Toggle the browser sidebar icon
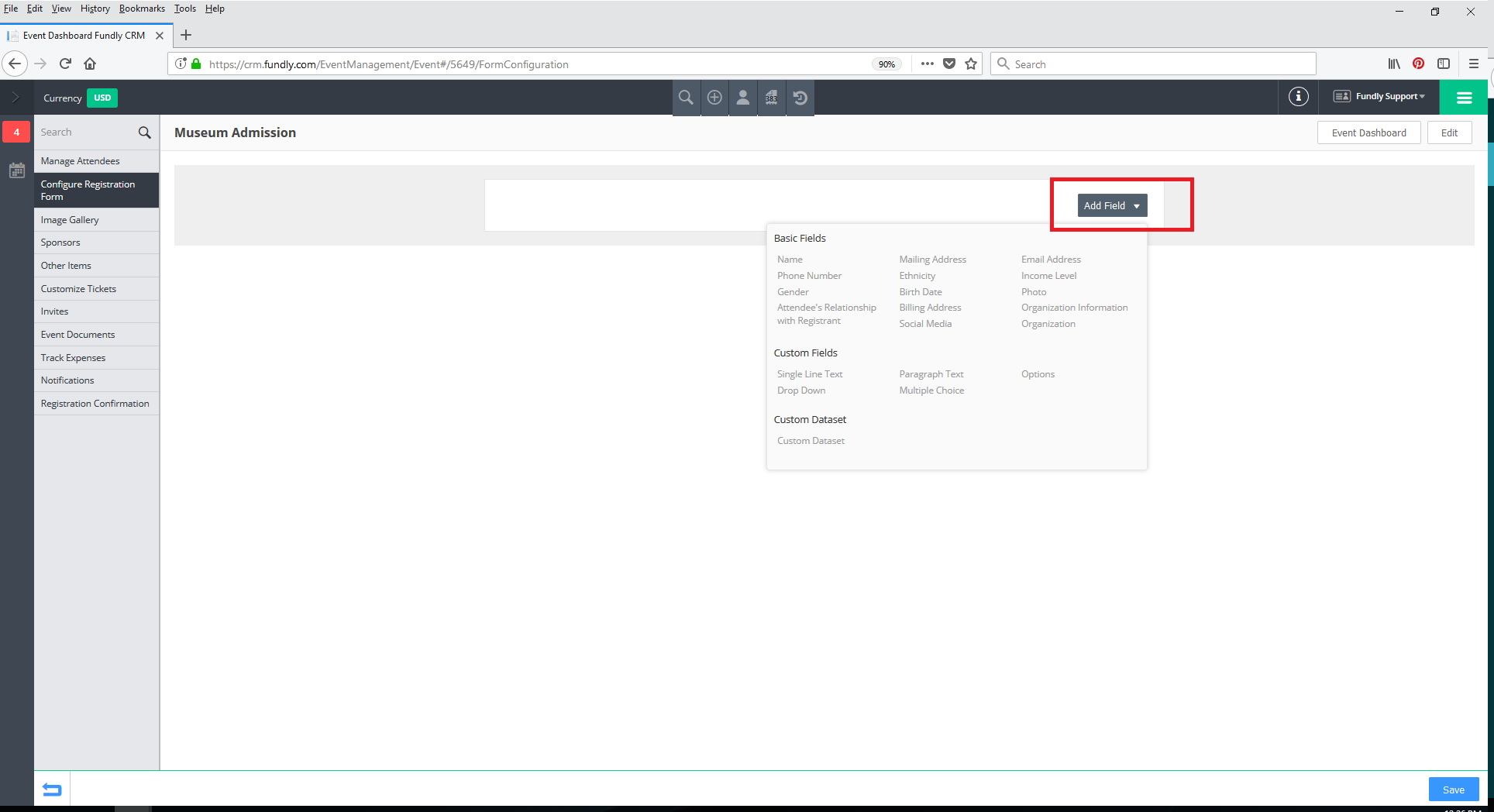This screenshot has width=1494, height=812. (x=1444, y=64)
